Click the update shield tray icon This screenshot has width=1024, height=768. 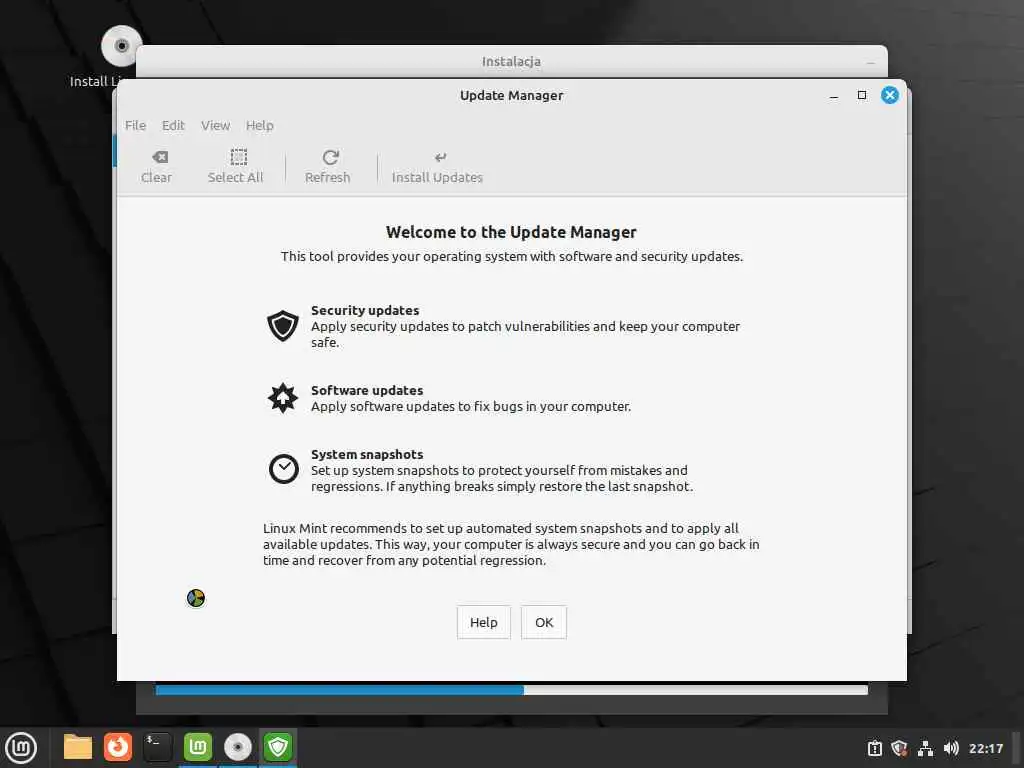[x=899, y=748]
